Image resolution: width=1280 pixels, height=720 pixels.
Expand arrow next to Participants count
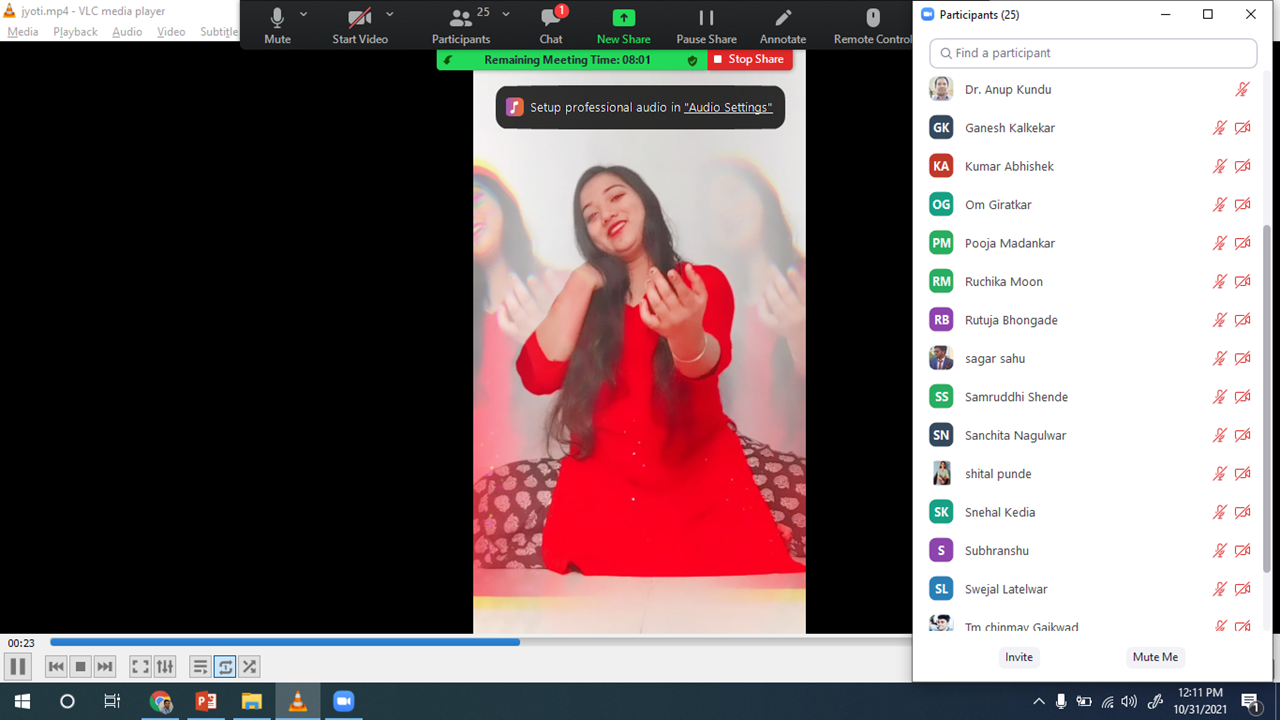pos(506,15)
